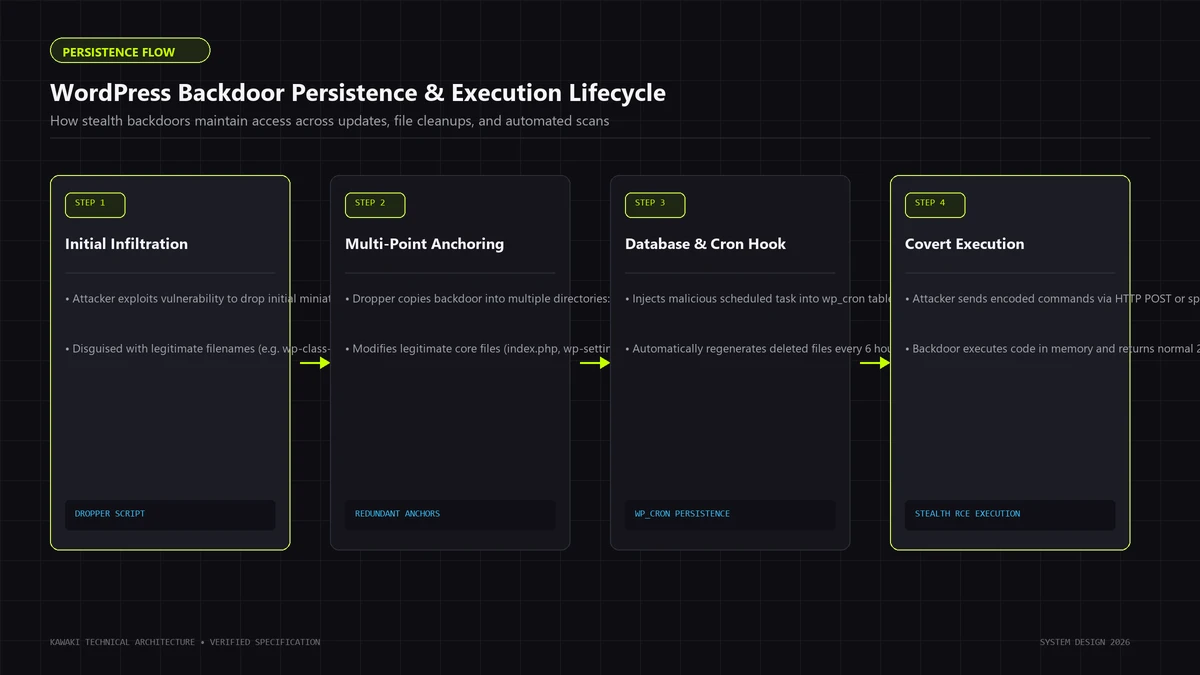1200x675 pixels.
Task: Click the STEALTH RCE EXECUTION tag
Action: pyautogui.click(x=1010, y=514)
